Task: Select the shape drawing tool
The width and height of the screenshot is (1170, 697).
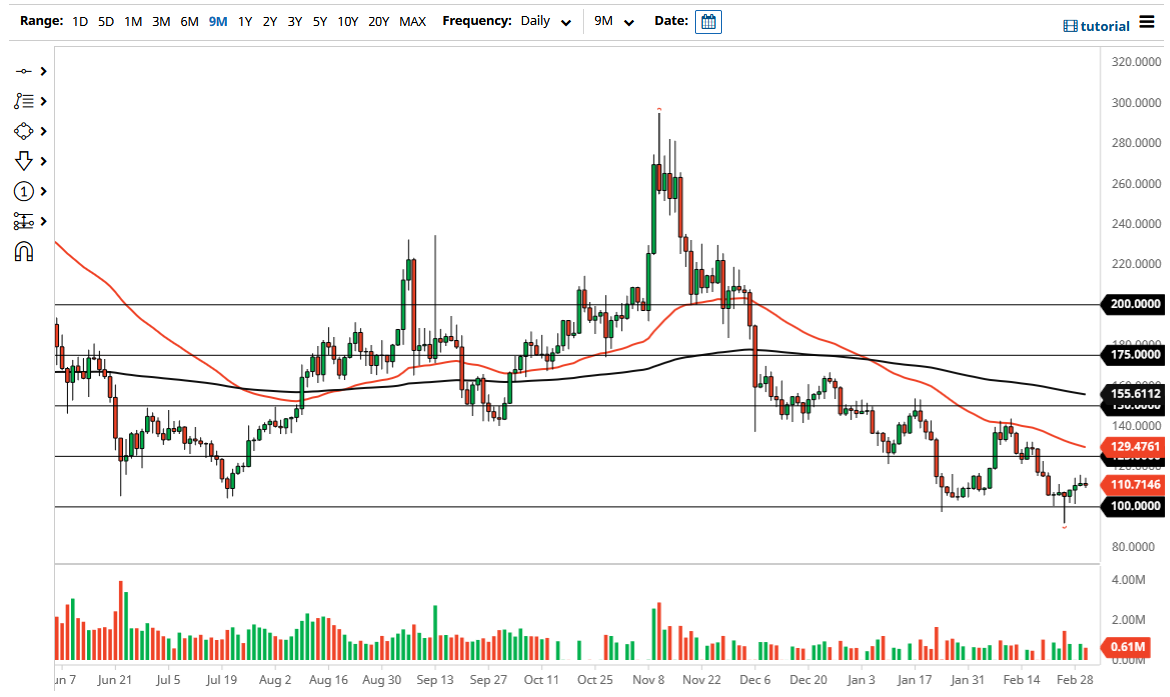Action: [x=25, y=130]
